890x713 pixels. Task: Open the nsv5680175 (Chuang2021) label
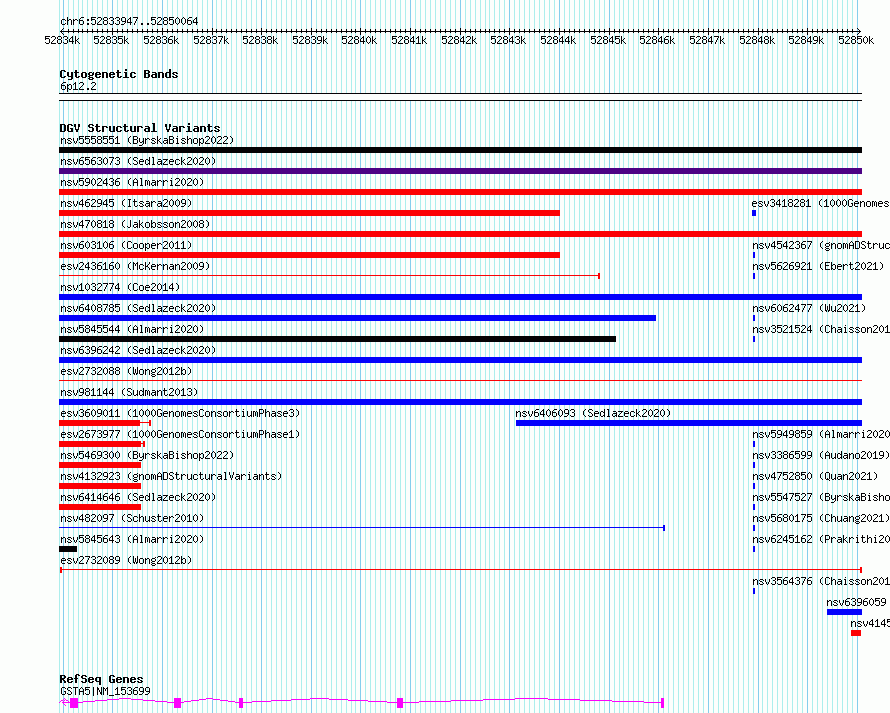pyautogui.click(x=821, y=518)
